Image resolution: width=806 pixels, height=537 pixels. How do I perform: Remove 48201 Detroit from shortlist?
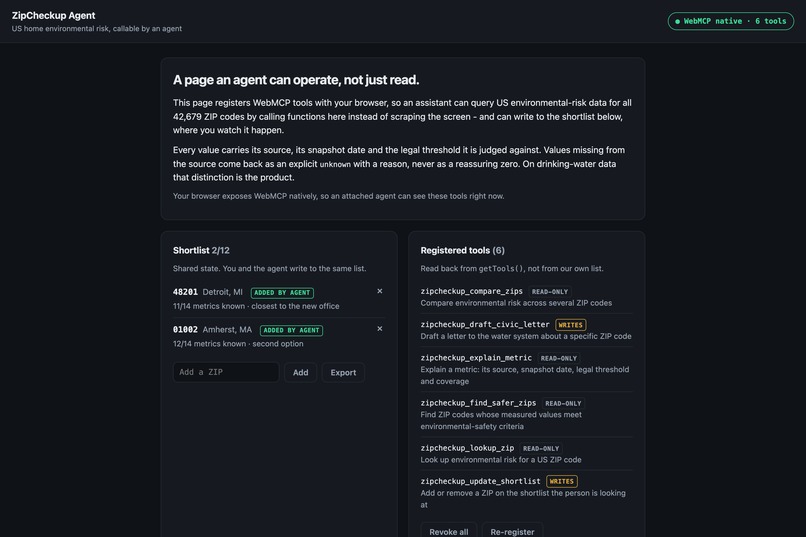pyautogui.click(x=379, y=291)
